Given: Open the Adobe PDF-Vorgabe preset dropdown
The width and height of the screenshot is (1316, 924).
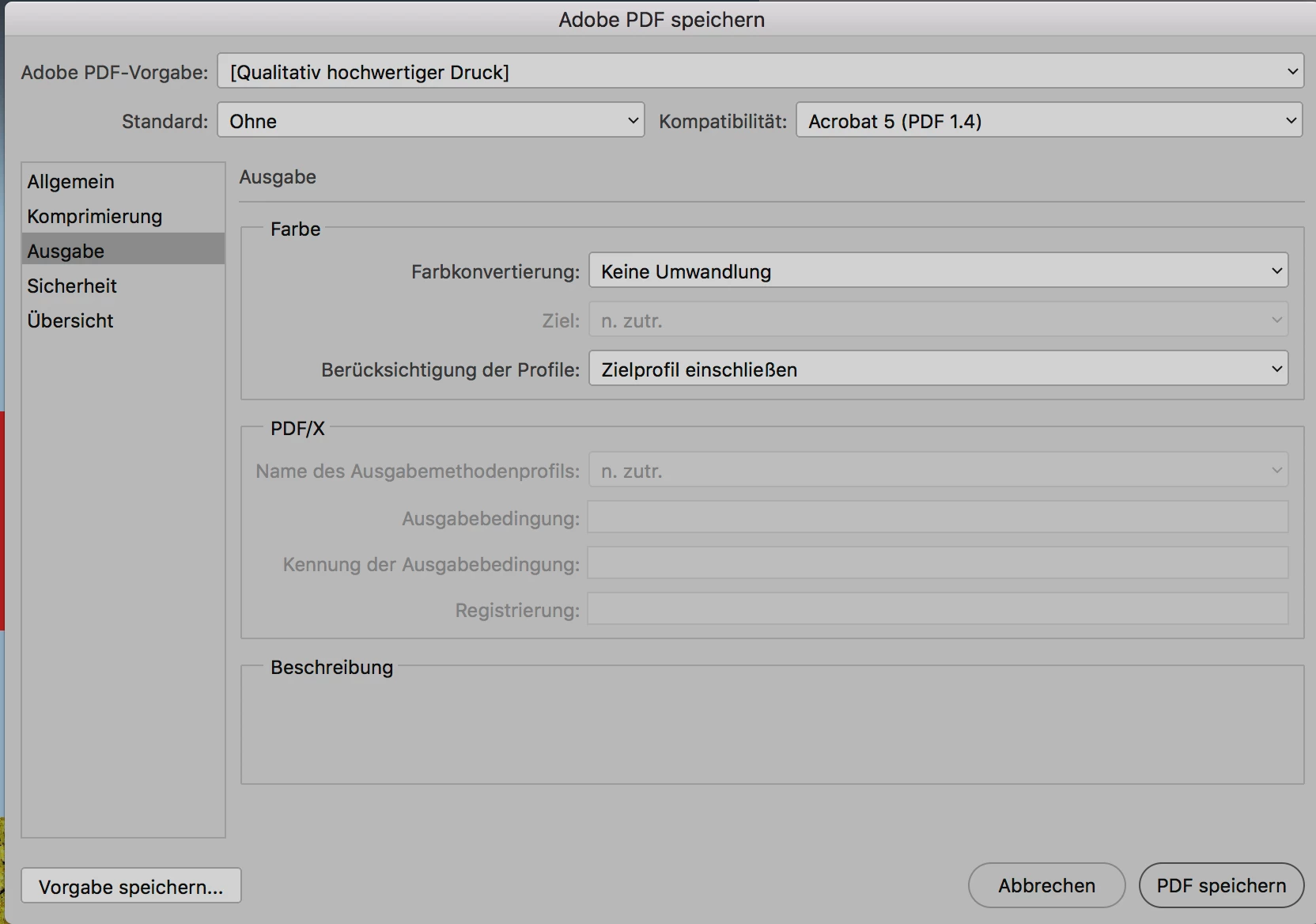Looking at the screenshot, I should point(760,72).
